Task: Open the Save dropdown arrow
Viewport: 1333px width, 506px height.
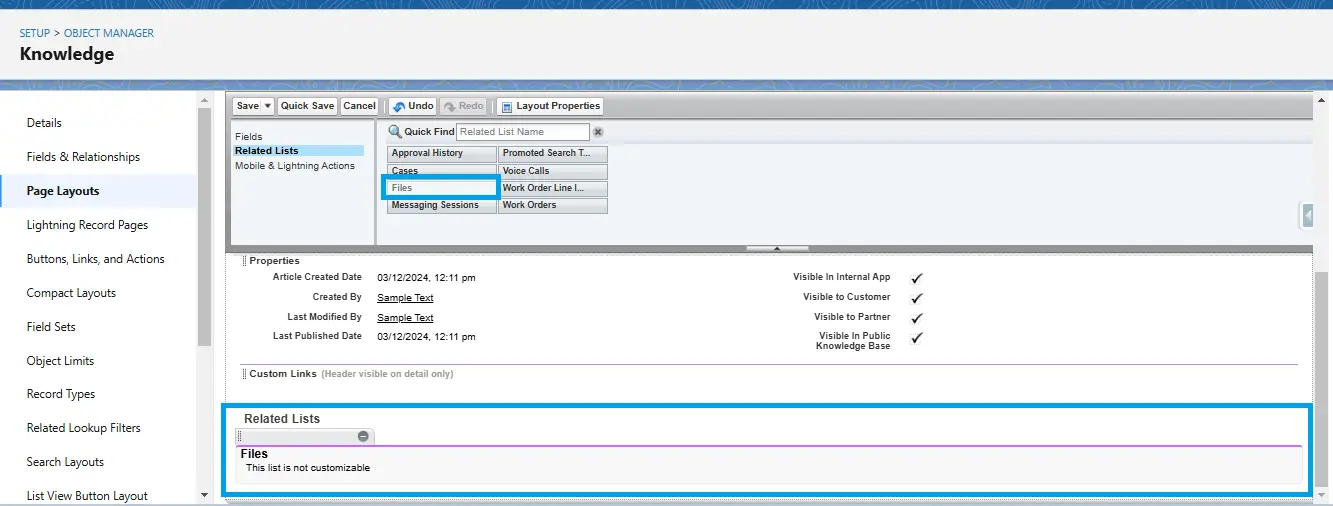Action: [x=268, y=106]
